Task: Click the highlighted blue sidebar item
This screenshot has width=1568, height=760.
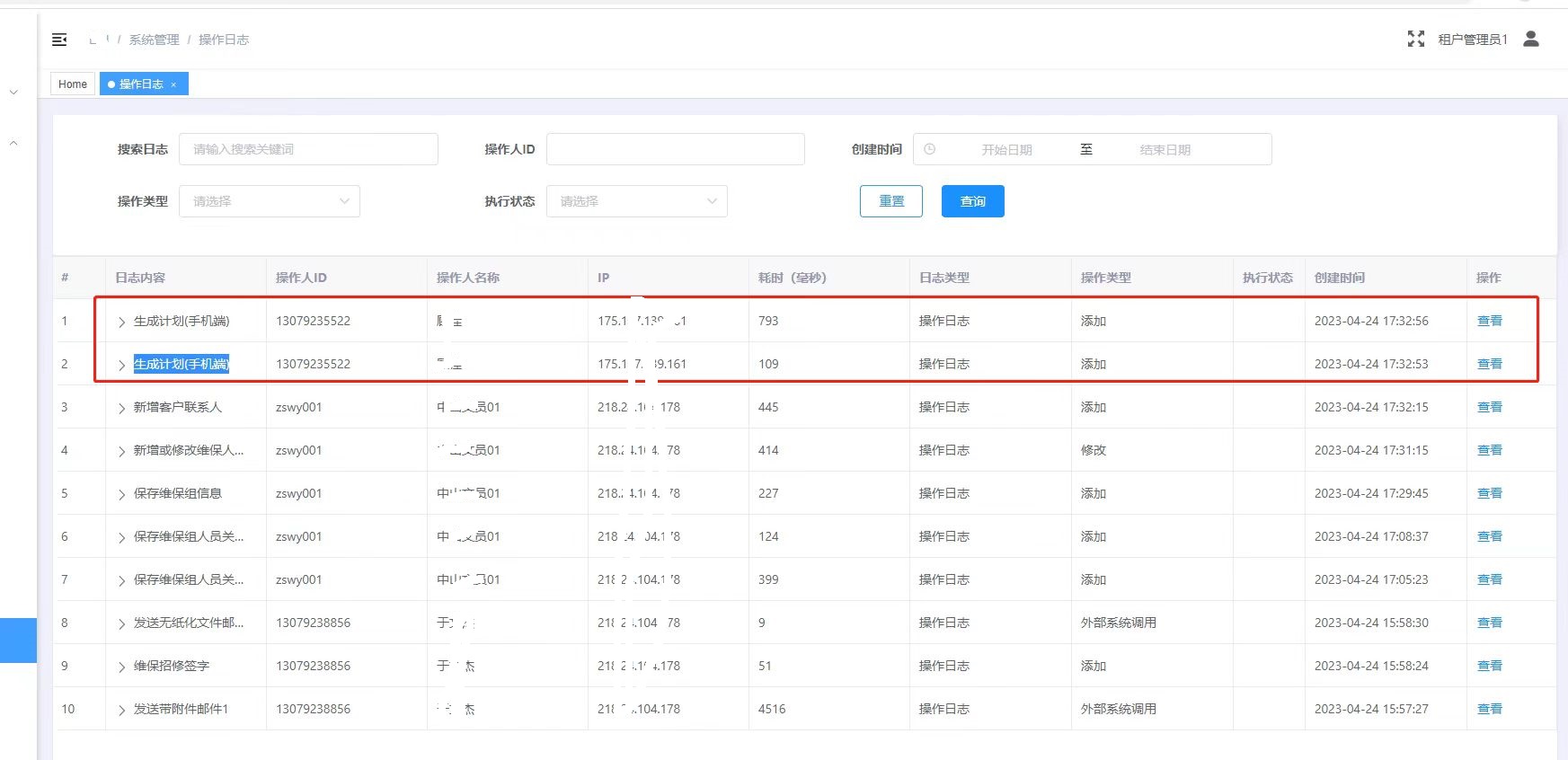Action: click(x=18, y=641)
